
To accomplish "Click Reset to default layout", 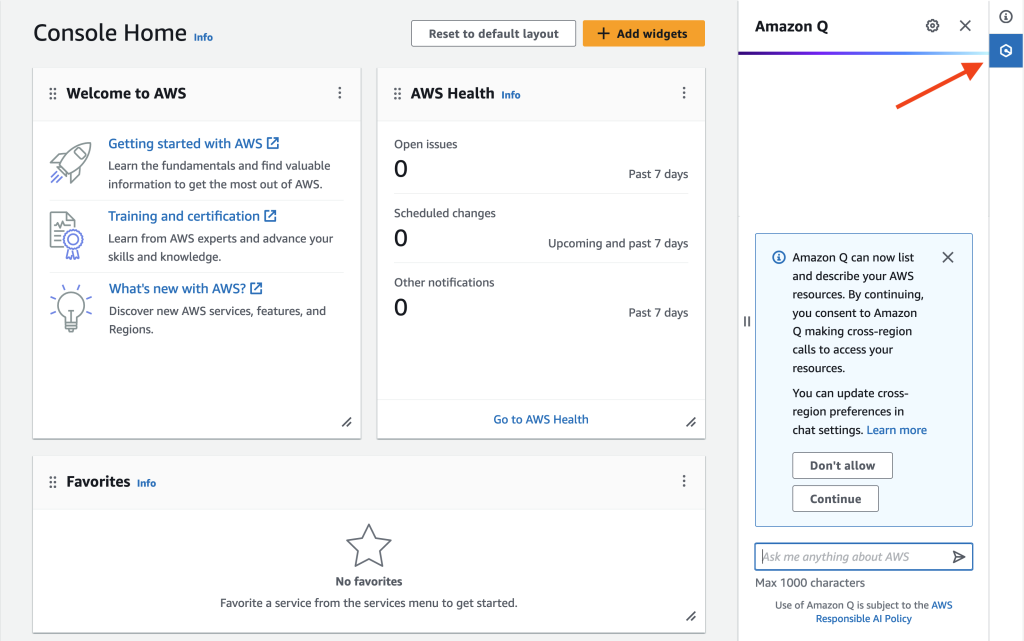I will (493, 33).
